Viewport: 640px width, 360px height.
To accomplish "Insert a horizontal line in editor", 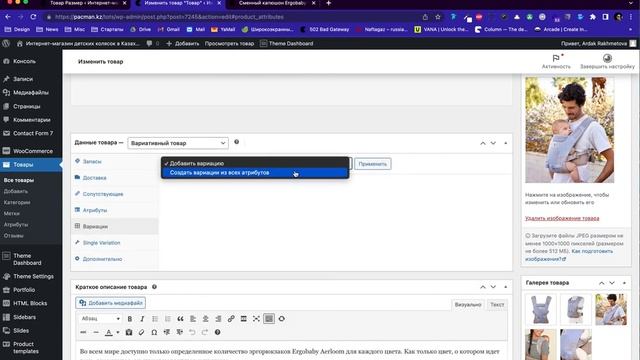I will [96, 332].
